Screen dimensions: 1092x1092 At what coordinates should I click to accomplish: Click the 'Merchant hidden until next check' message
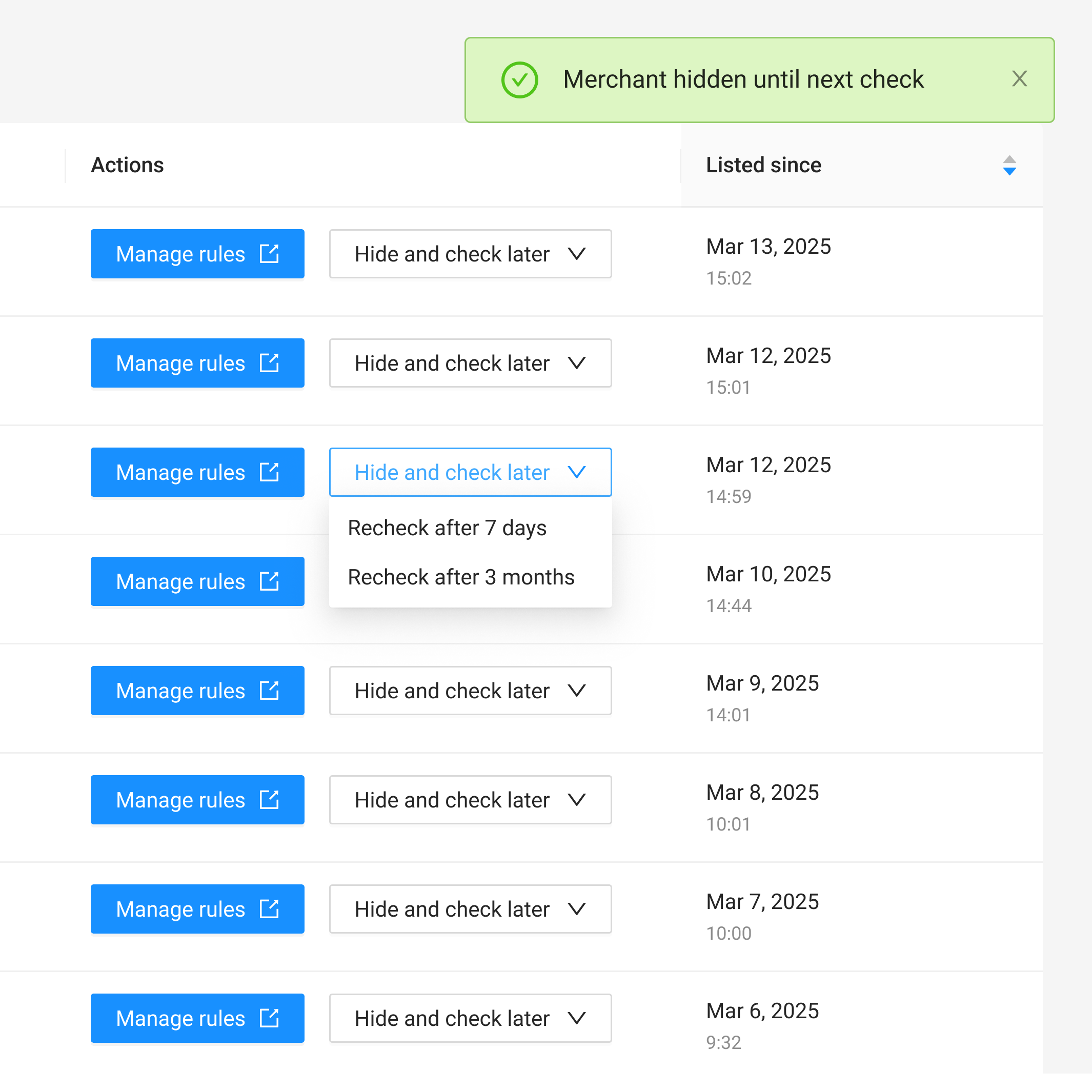coord(743,79)
